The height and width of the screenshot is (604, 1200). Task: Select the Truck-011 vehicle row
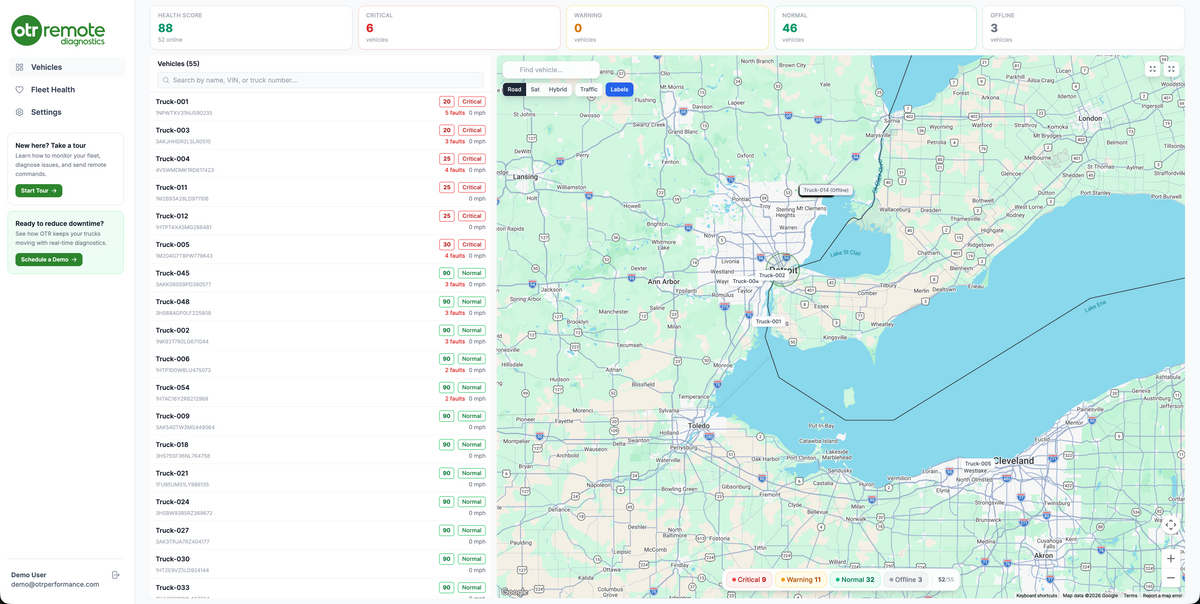pyautogui.click(x=320, y=192)
